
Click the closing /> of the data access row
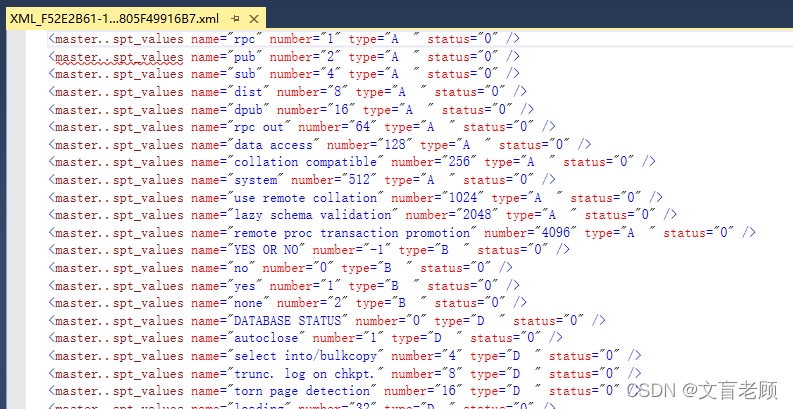coord(584,145)
